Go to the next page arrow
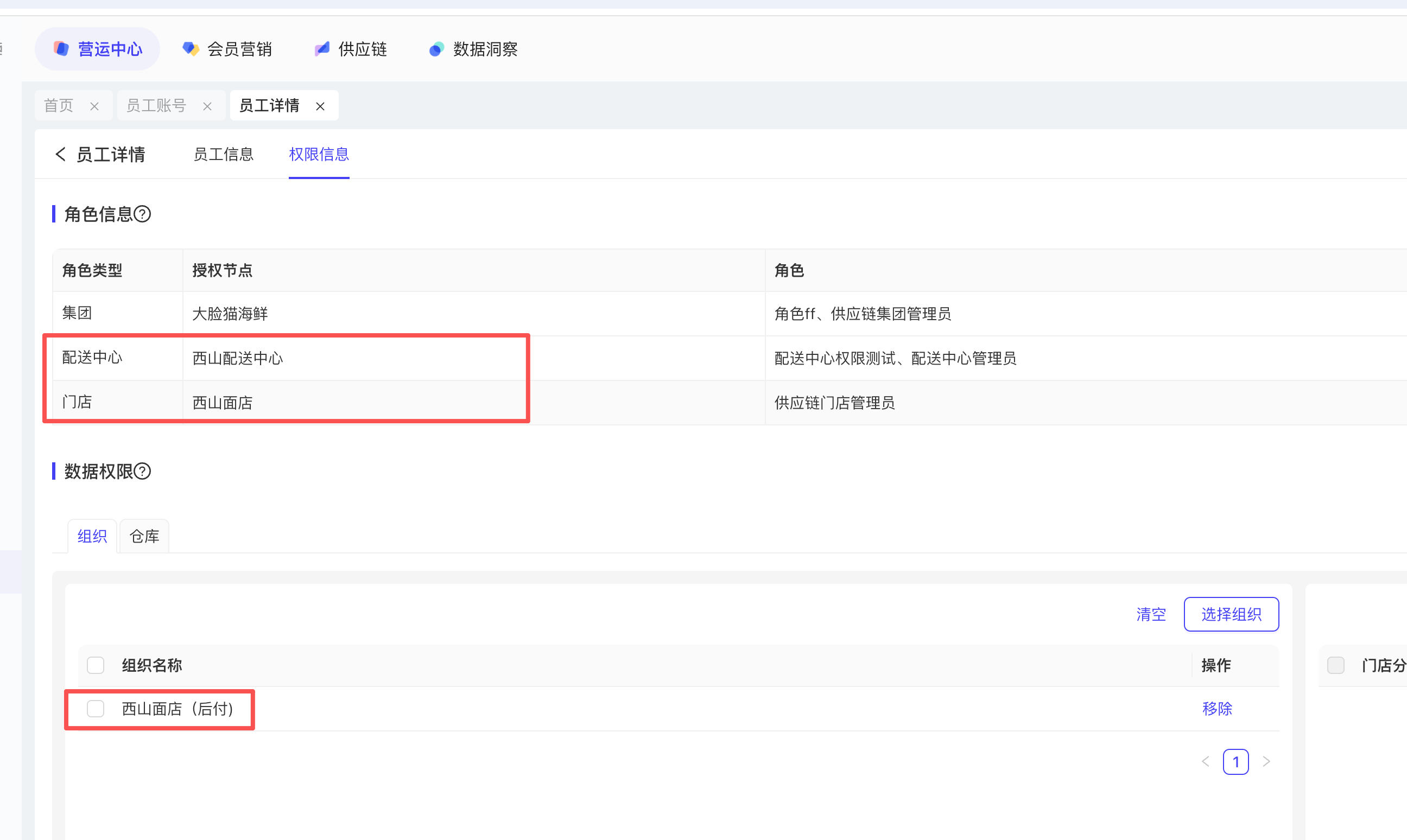This screenshot has width=1407, height=840. click(x=1266, y=762)
